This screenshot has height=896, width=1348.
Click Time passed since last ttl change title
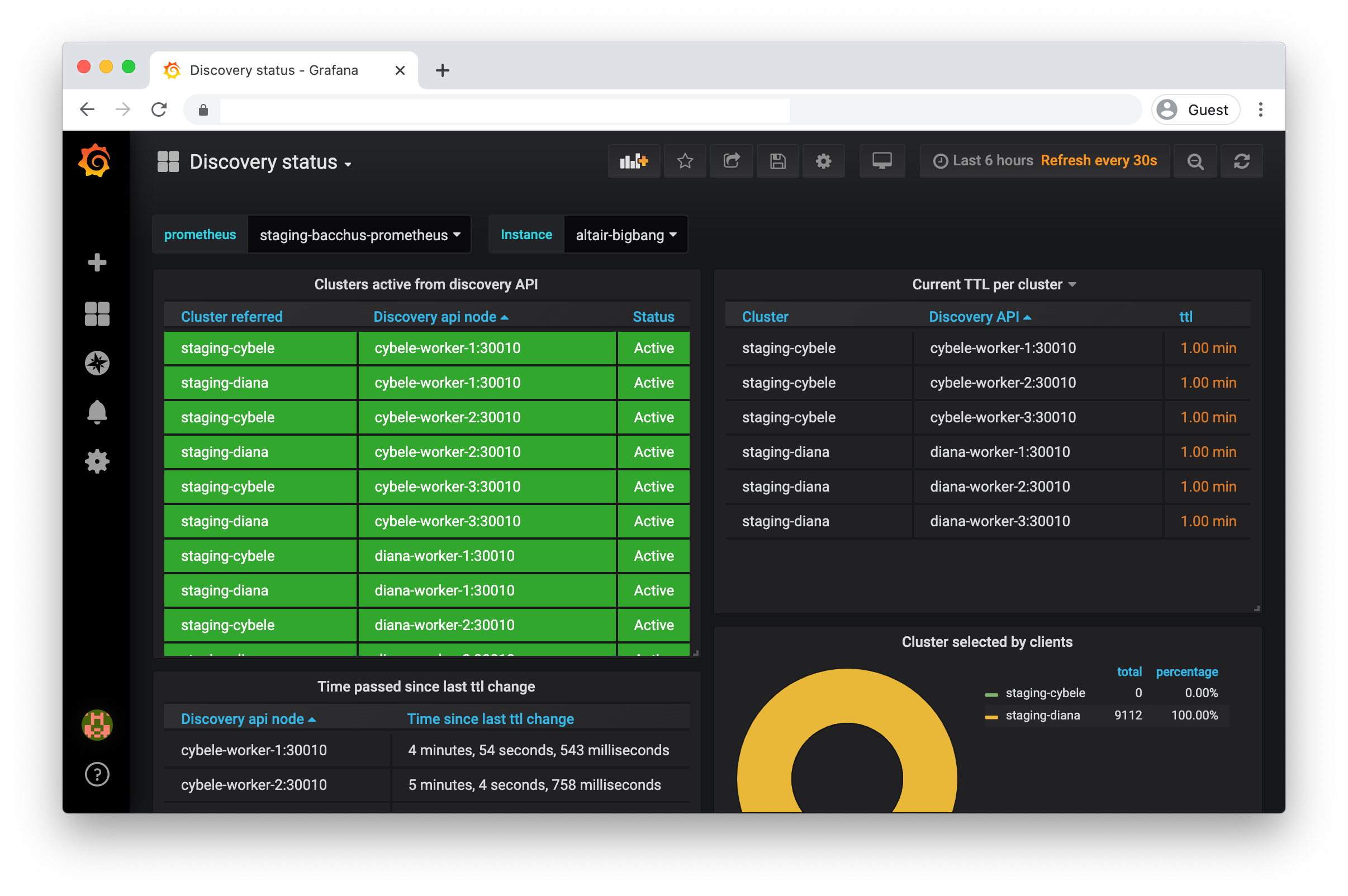[x=426, y=687]
